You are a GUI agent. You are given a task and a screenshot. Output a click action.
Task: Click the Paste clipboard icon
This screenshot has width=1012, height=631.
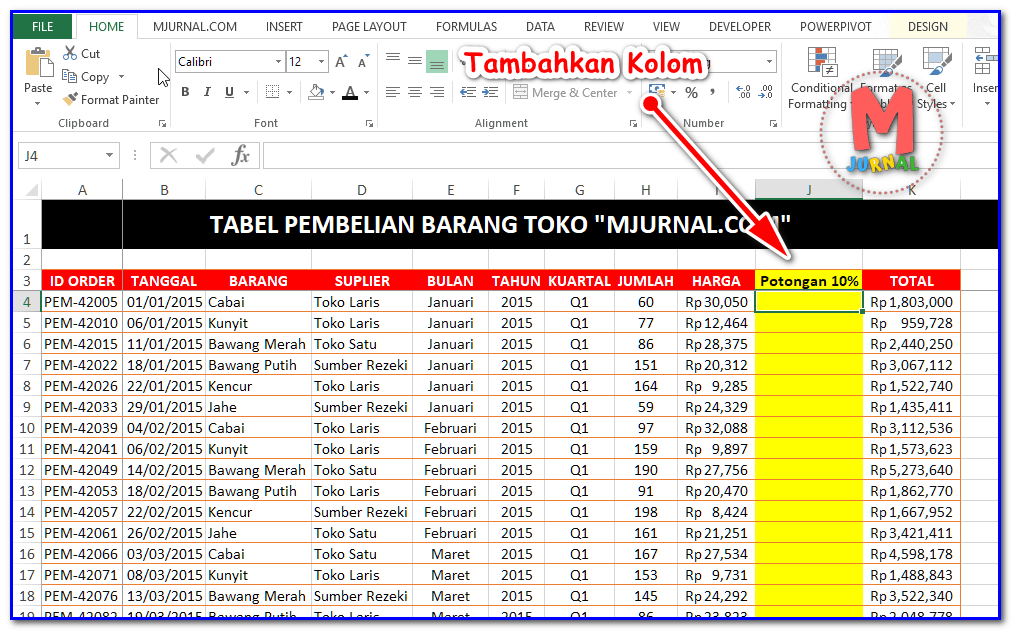click(x=39, y=63)
